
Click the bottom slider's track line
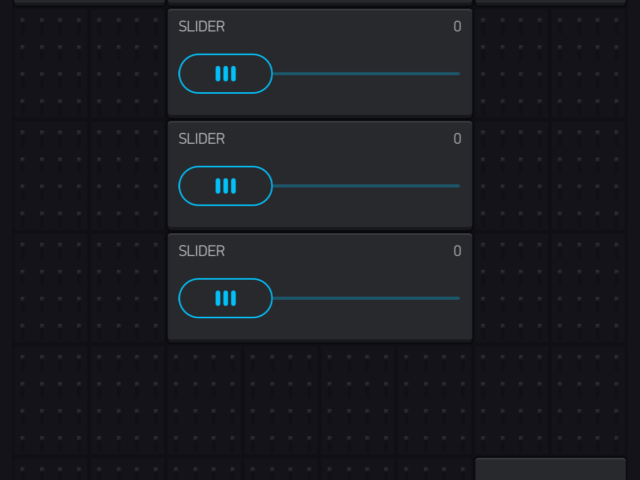[366, 298]
